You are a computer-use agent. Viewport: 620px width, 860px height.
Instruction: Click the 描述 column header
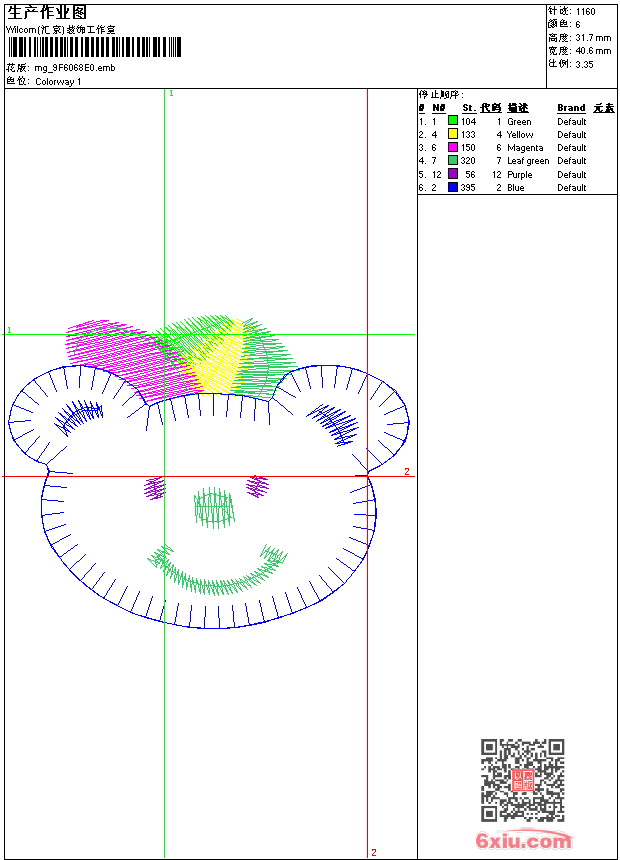point(517,108)
